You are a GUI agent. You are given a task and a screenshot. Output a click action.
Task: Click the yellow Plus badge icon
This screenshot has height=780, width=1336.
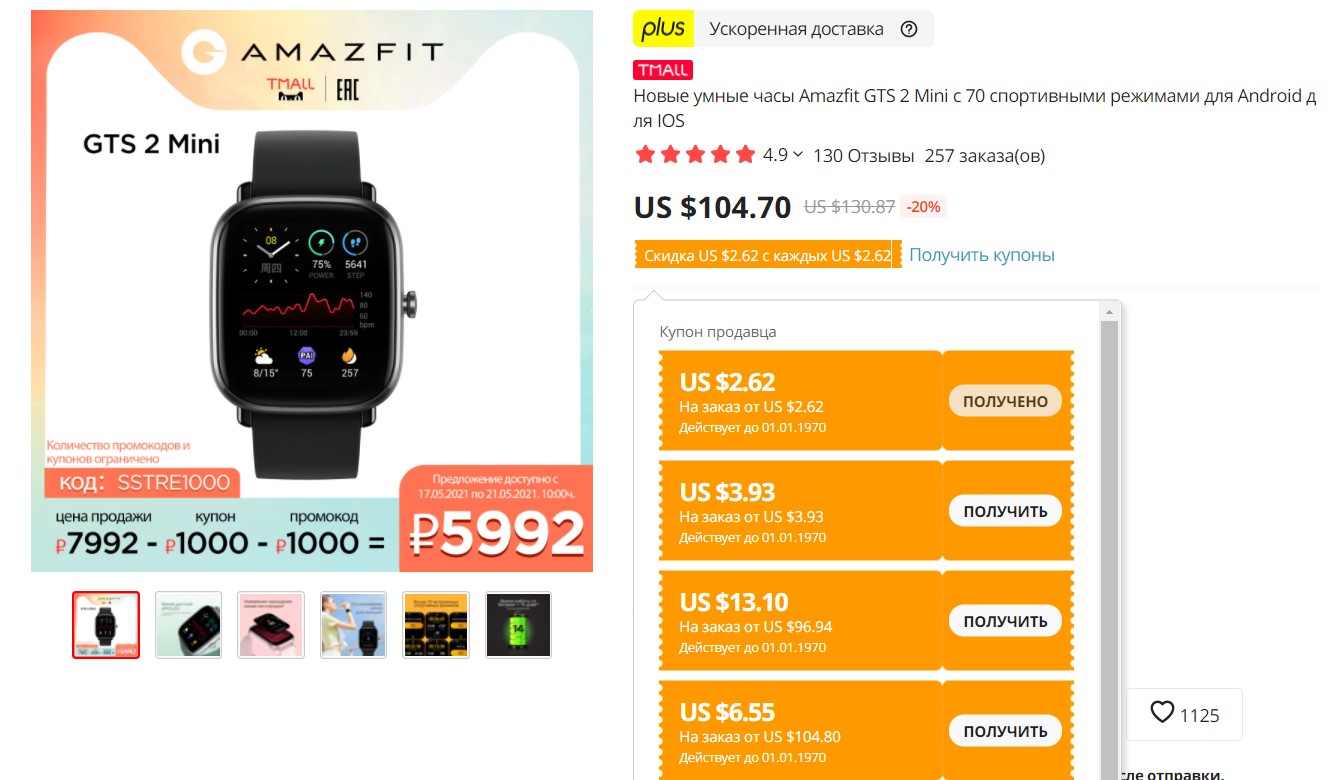click(663, 29)
